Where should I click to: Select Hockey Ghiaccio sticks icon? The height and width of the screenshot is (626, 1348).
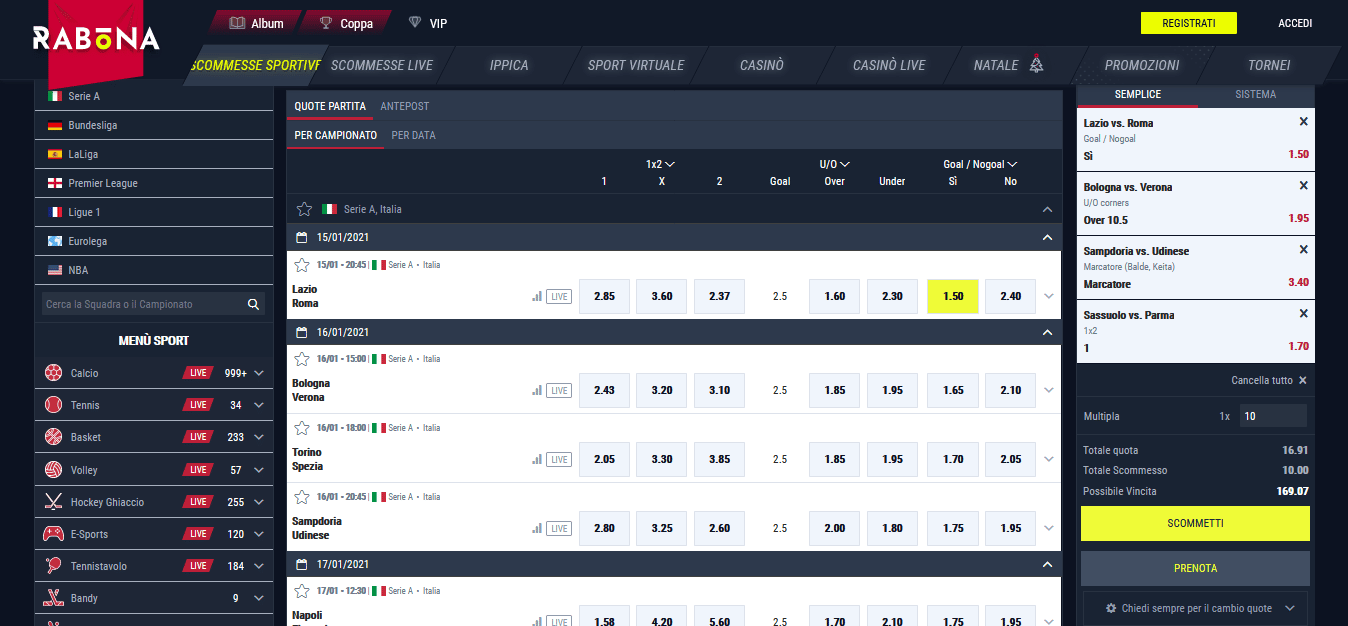tap(53, 502)
